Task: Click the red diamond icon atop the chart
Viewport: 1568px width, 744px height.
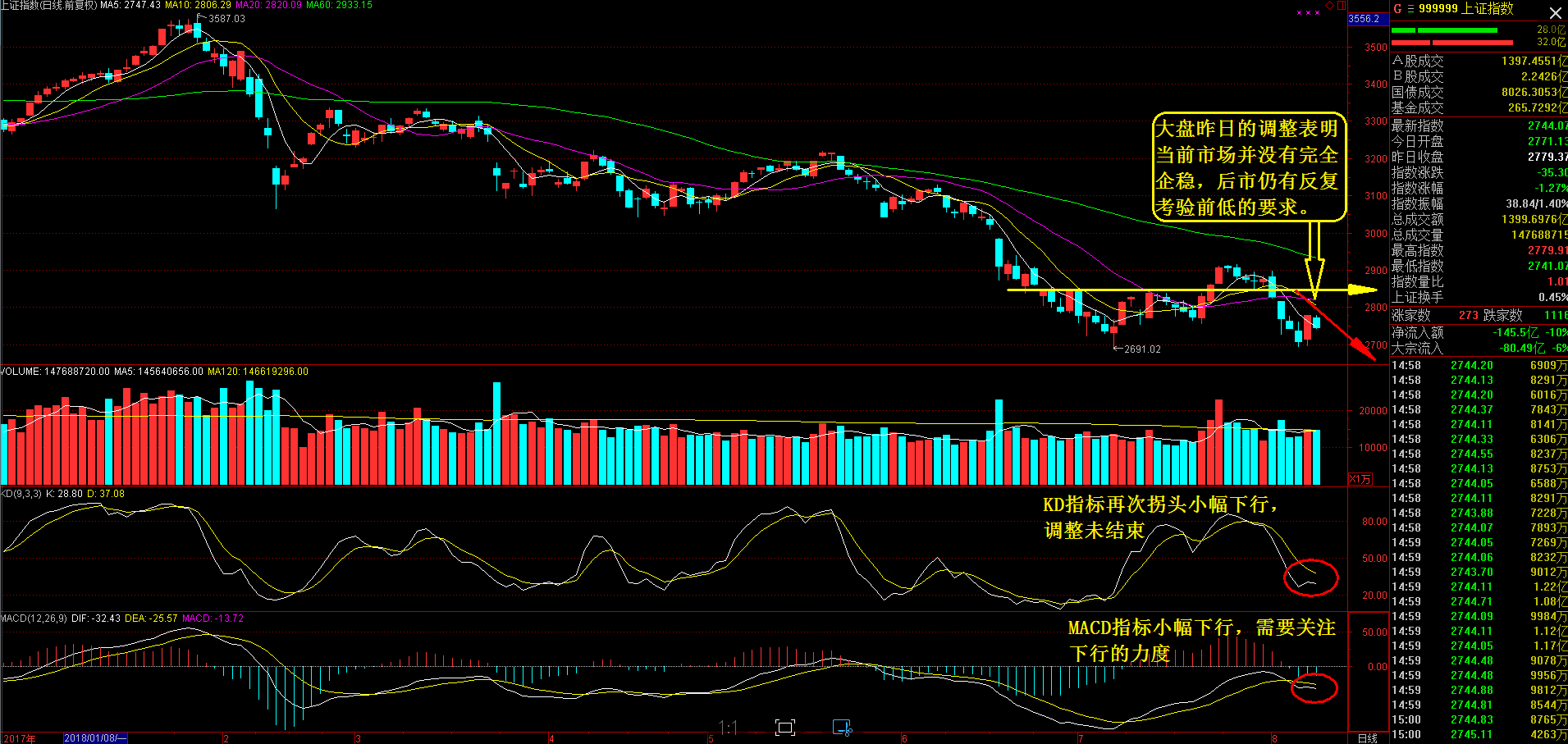Action: click(1330, 5)
